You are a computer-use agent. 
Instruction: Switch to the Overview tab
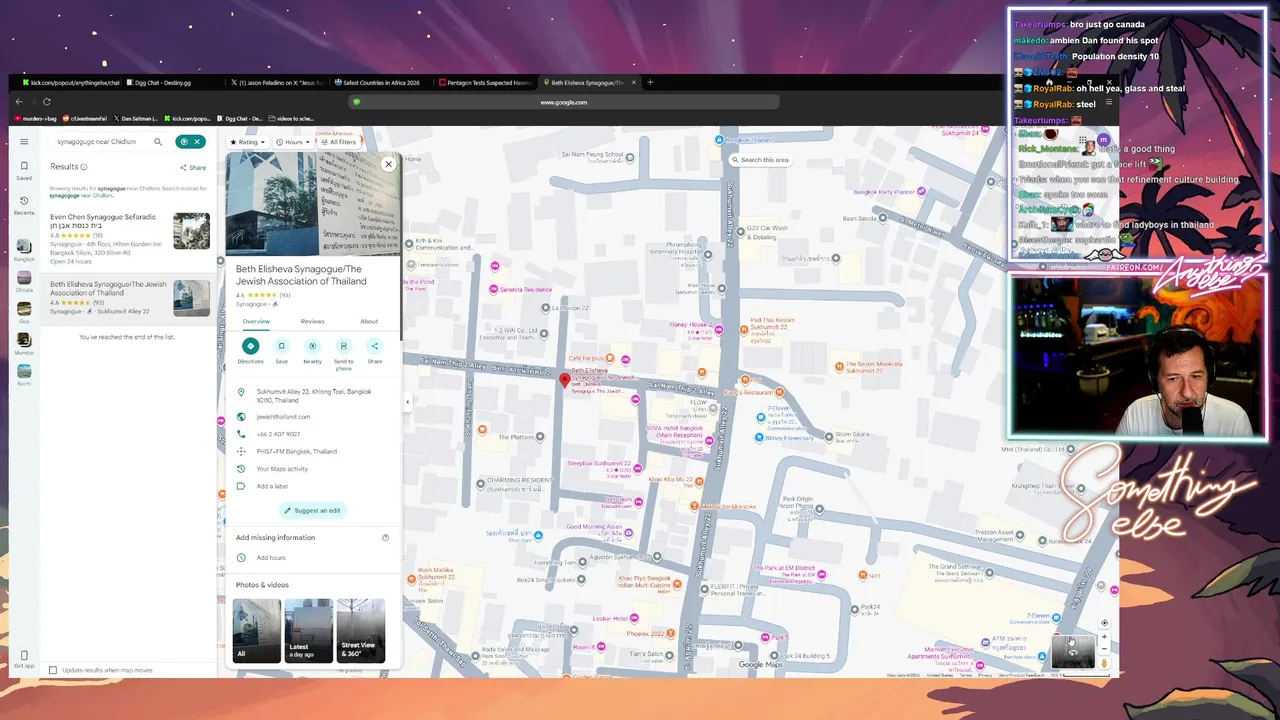(x=256, y=321)
